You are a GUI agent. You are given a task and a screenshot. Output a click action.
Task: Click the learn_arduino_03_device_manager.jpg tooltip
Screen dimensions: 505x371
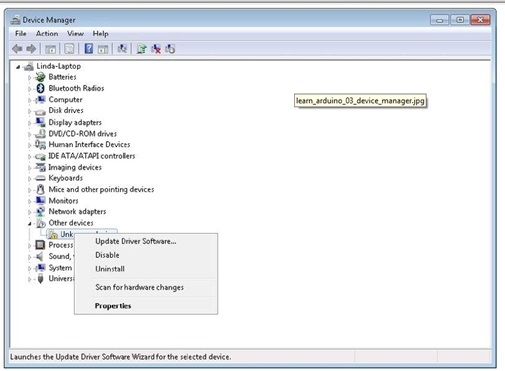tap(360, 101)
